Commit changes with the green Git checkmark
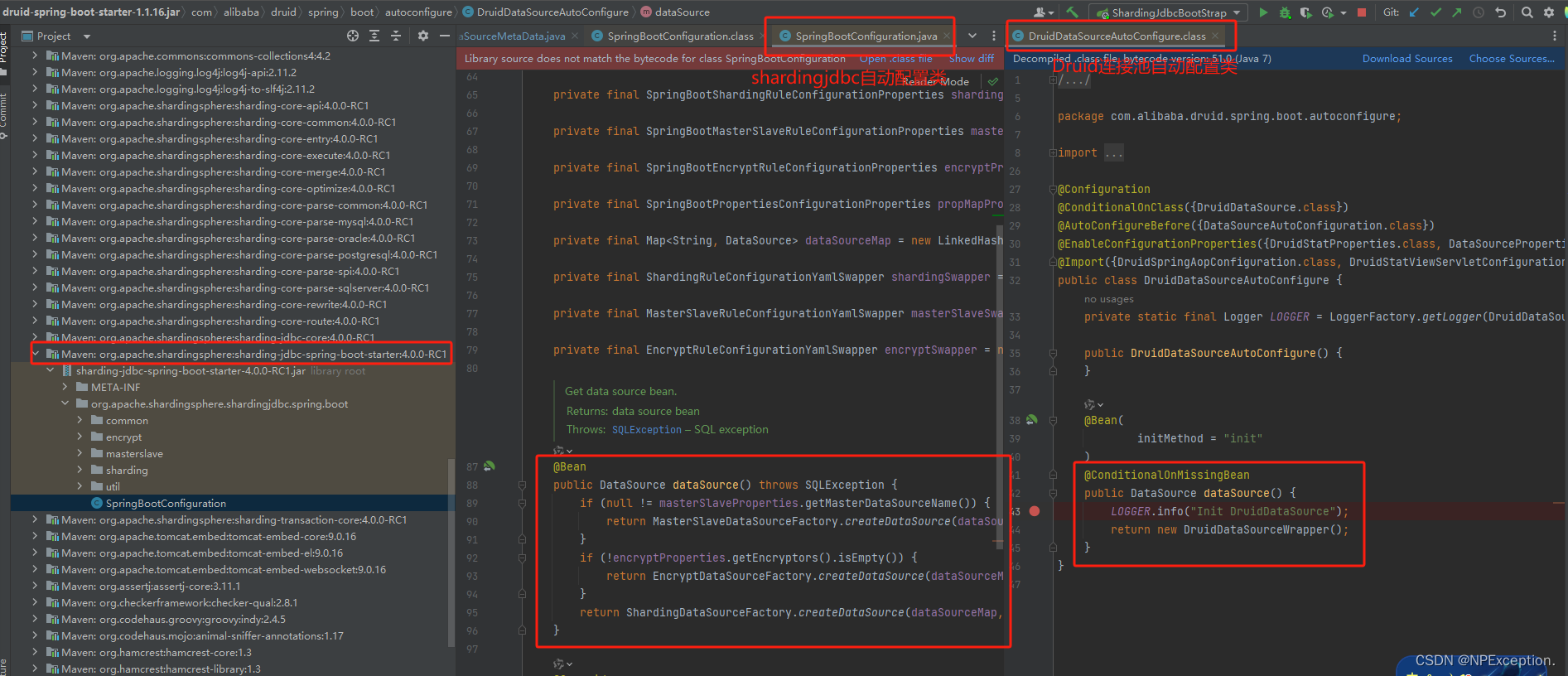The image size is (1568, 676). tap(1435, 12)
